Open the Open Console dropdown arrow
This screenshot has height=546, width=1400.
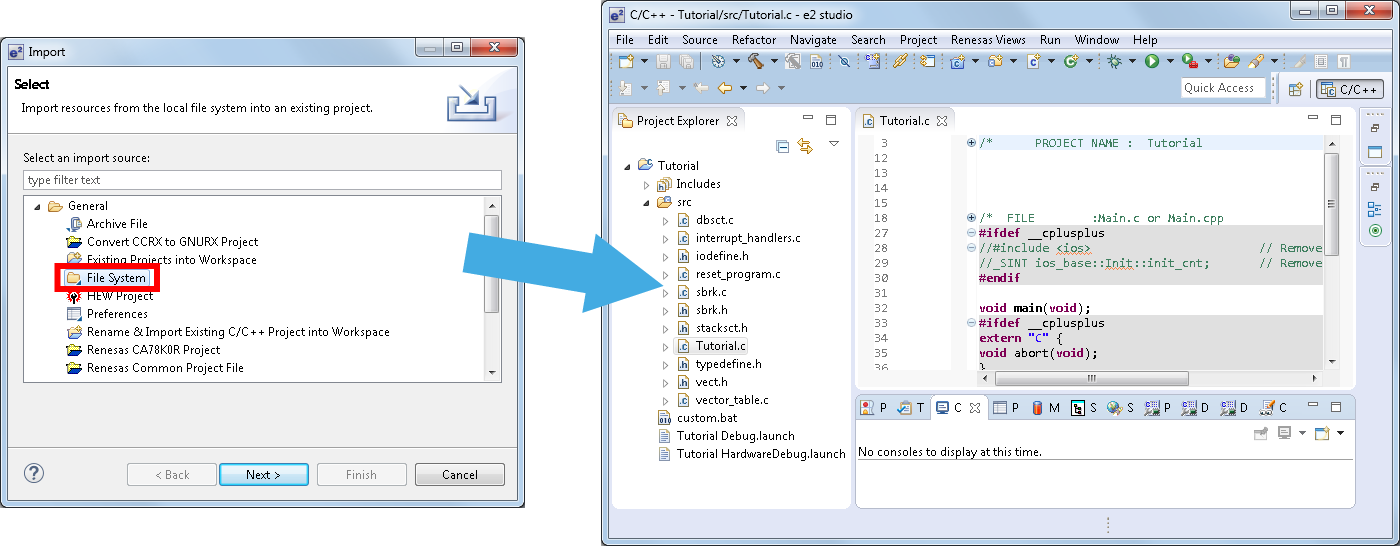(x=1340, y=433)
